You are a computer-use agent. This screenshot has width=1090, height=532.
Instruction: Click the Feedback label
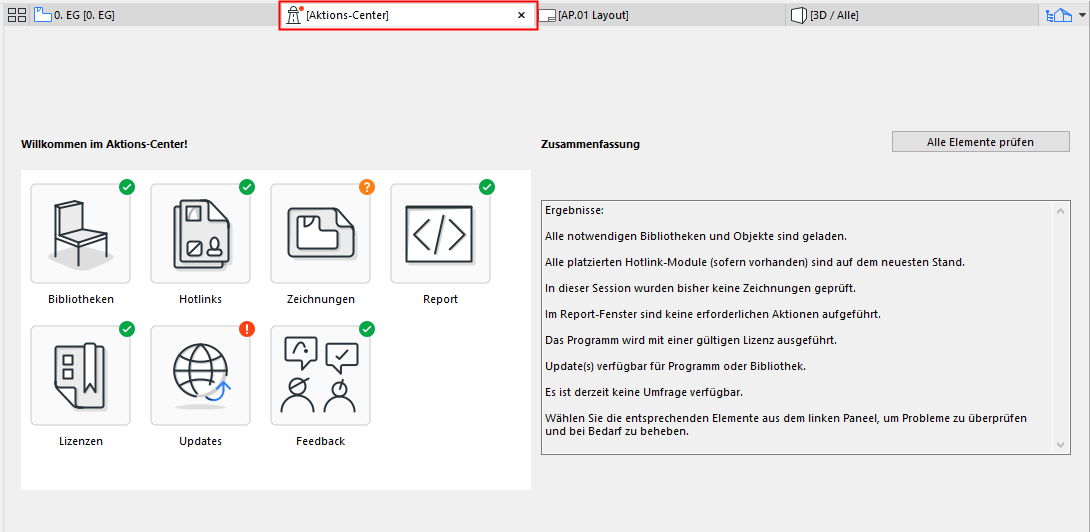click(320, 442)
